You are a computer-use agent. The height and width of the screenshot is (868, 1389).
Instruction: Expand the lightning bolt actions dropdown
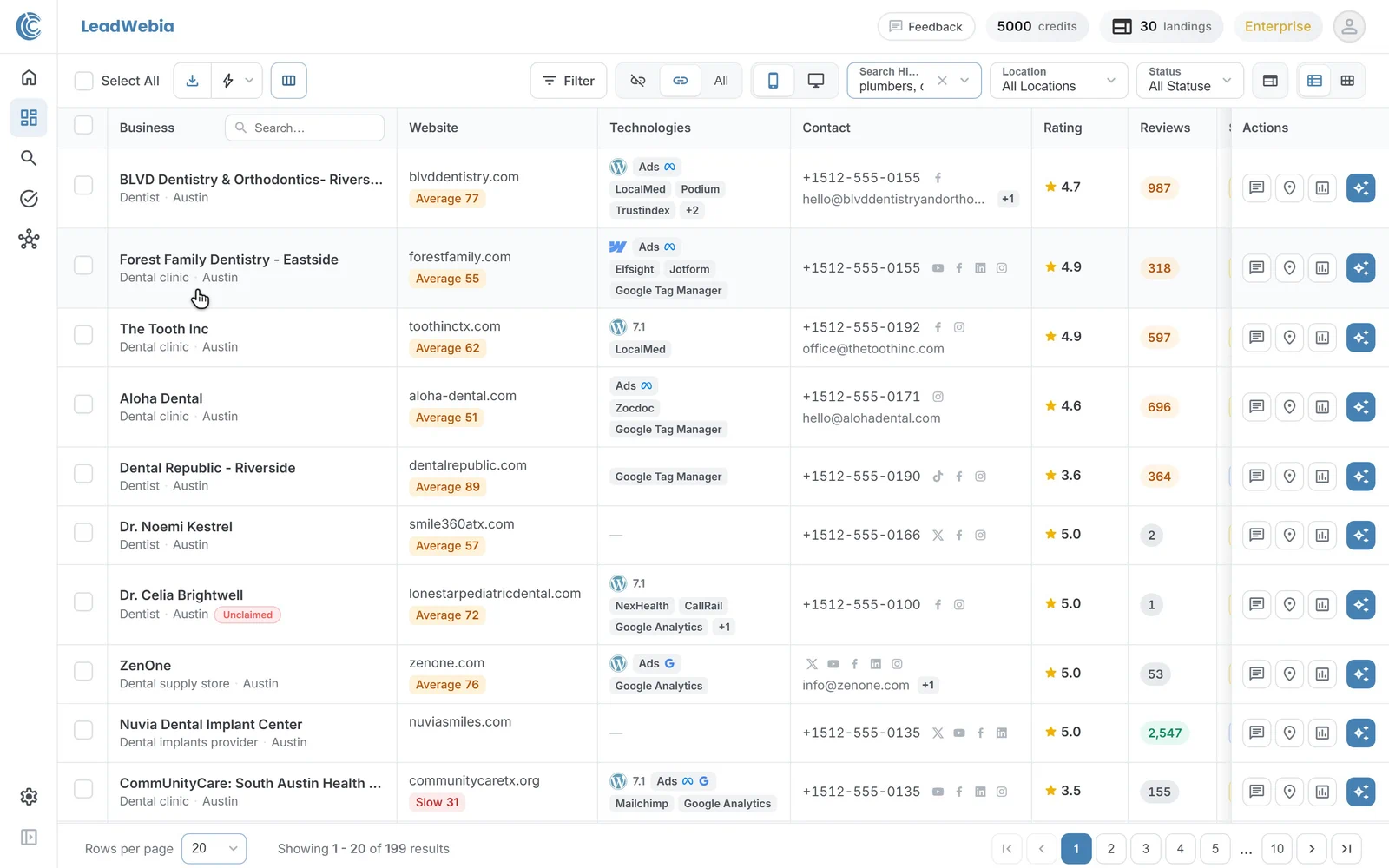pos(237,81)
